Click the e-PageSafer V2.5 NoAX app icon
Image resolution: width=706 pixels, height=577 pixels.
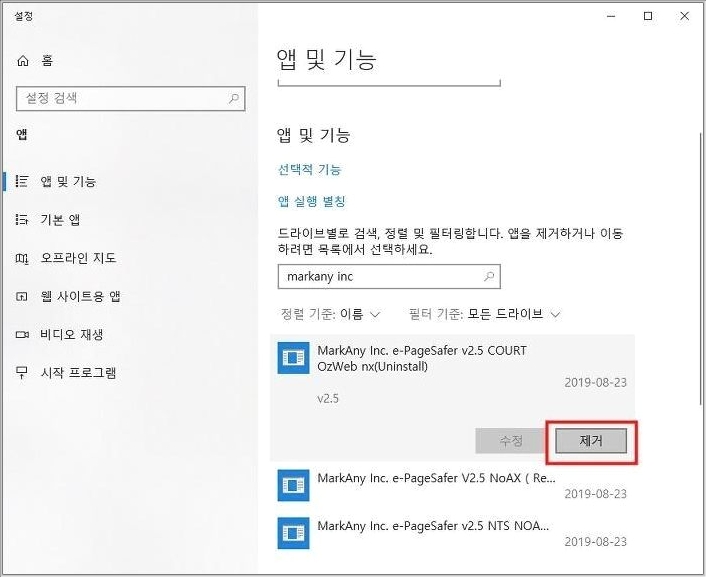click(294, 485)
